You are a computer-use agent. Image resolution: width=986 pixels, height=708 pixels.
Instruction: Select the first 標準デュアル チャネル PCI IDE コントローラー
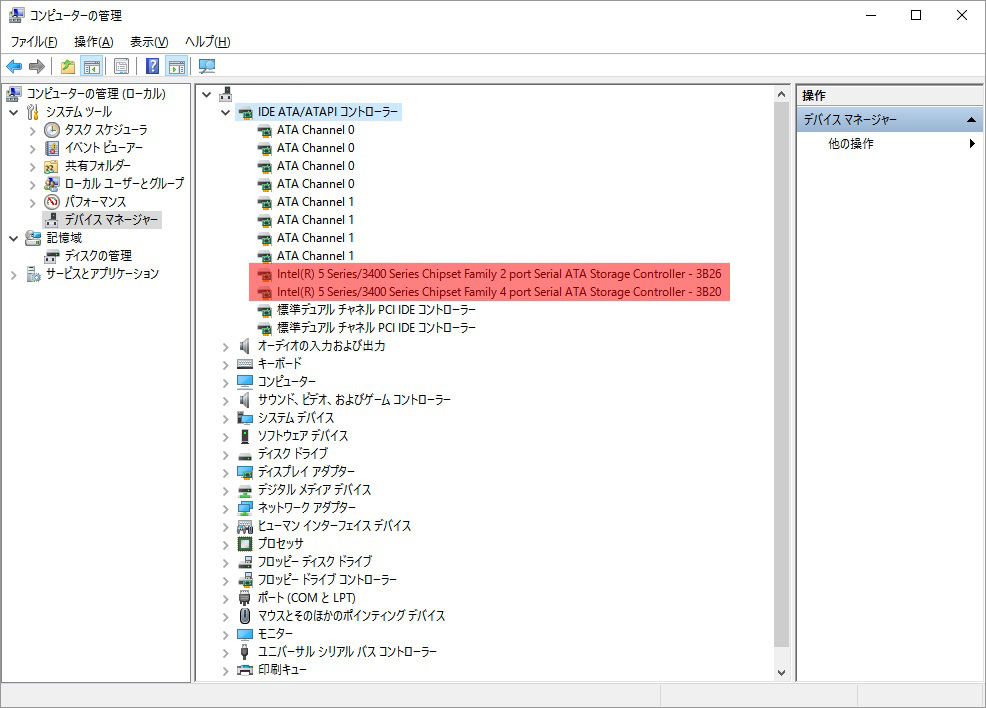click(x=376, y=310)
